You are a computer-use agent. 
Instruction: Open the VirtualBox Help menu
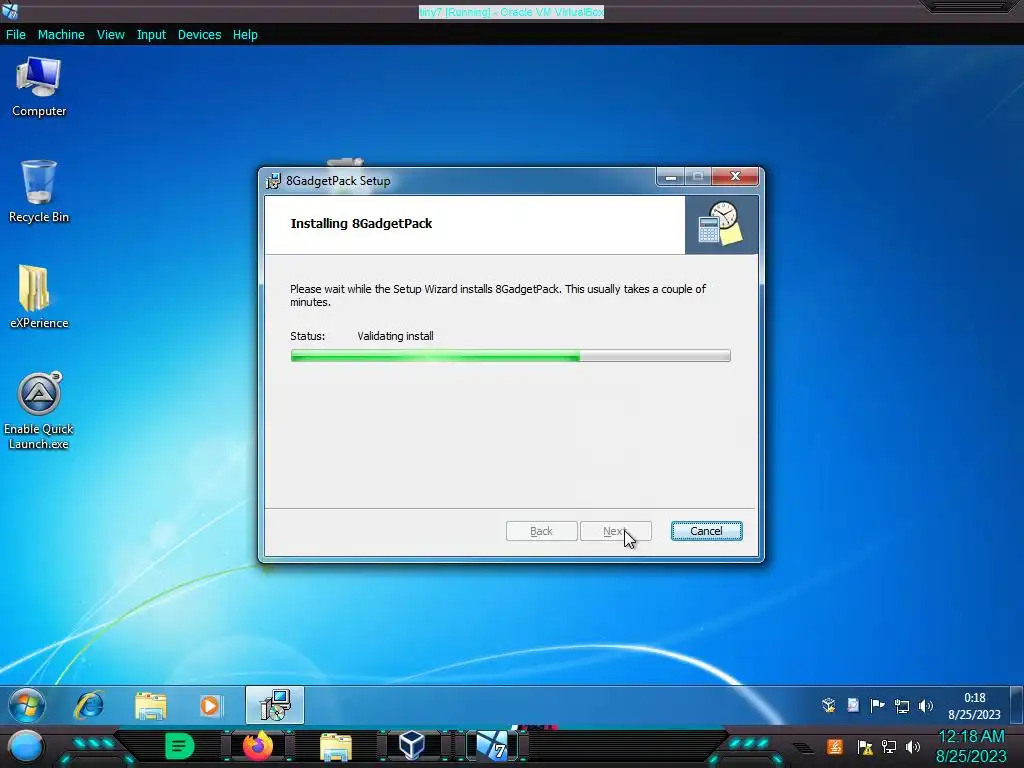pos(245,35)
